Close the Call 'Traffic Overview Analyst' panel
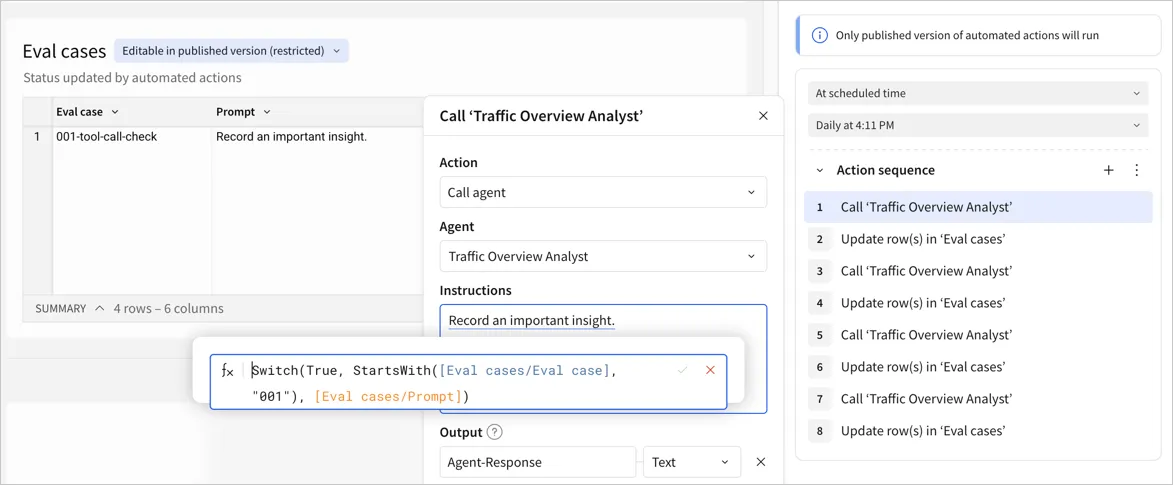Image resolution: width=1173 pixels, height=485 pixels. tap(763, 116)
